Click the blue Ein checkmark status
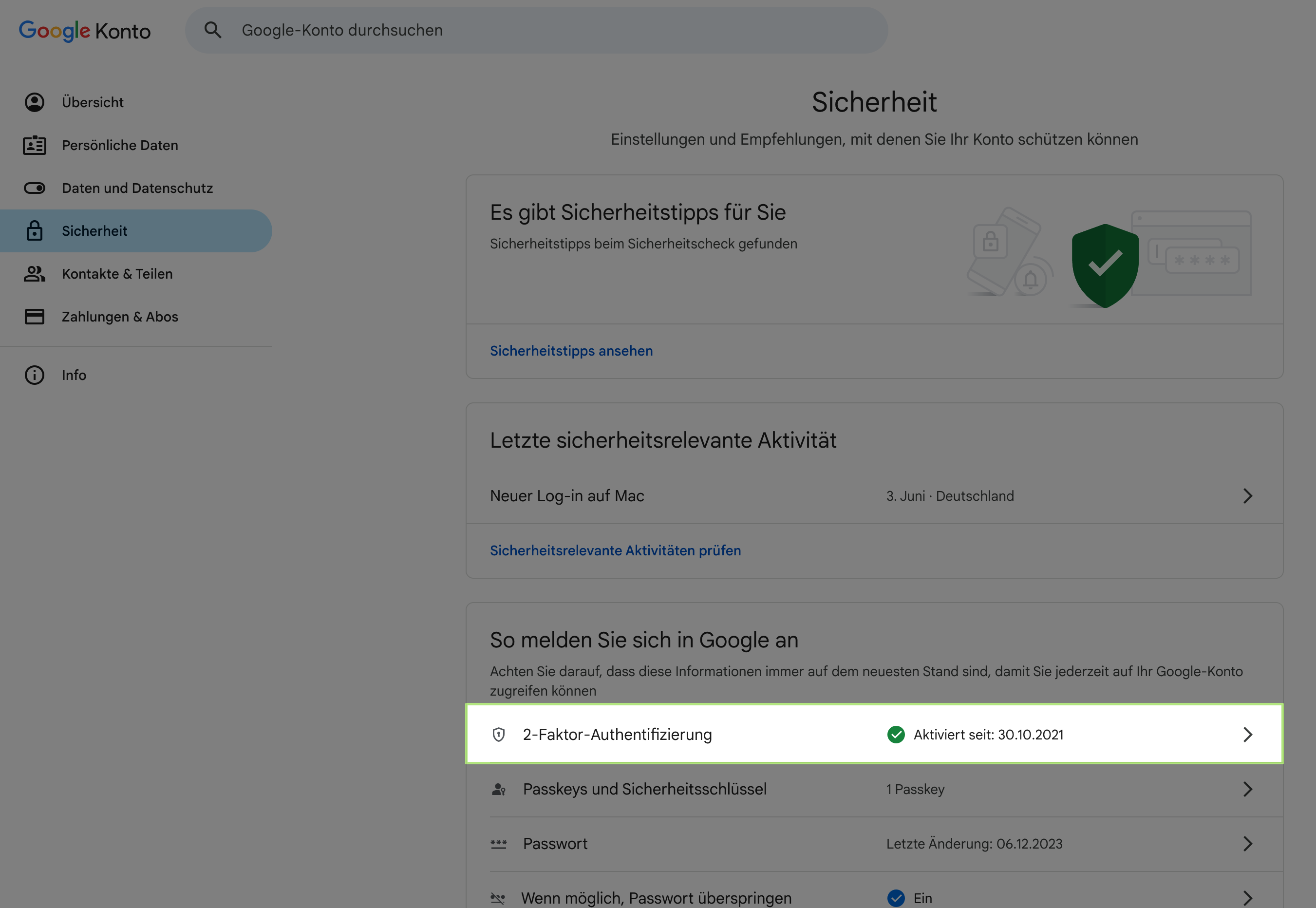The width and height of the screenshot is (1316, 908). point(896,898)
